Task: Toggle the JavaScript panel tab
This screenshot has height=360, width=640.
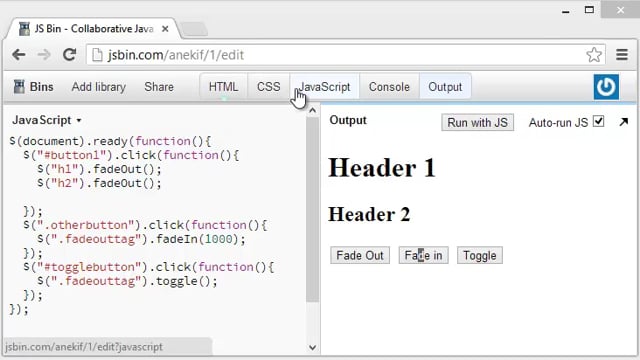Action: (324, 87)
